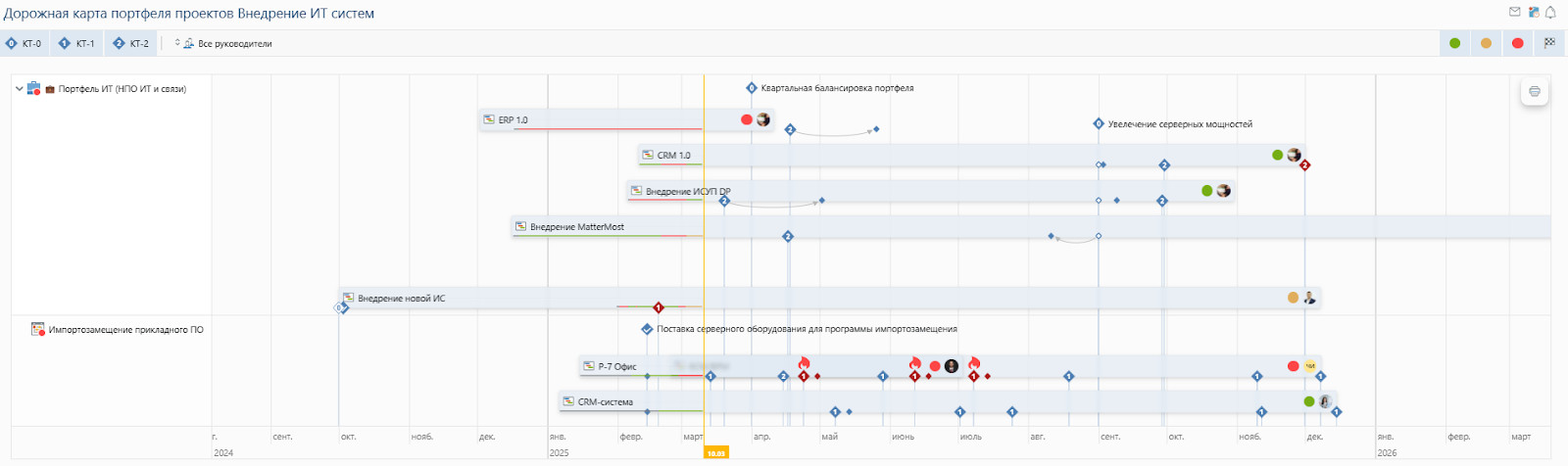Click the print roadmap button

(x=1535, y=92)
